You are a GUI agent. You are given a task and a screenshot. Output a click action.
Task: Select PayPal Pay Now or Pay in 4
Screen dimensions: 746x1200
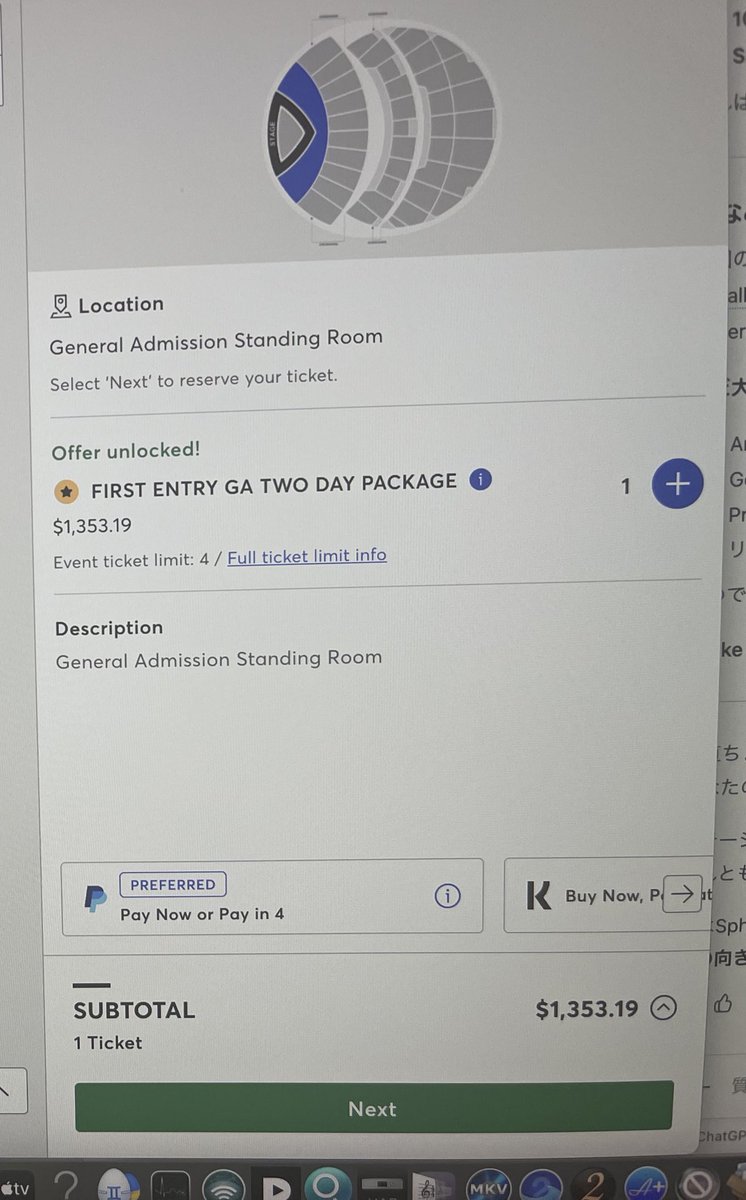pyautogui.click(x=272, y=897)
